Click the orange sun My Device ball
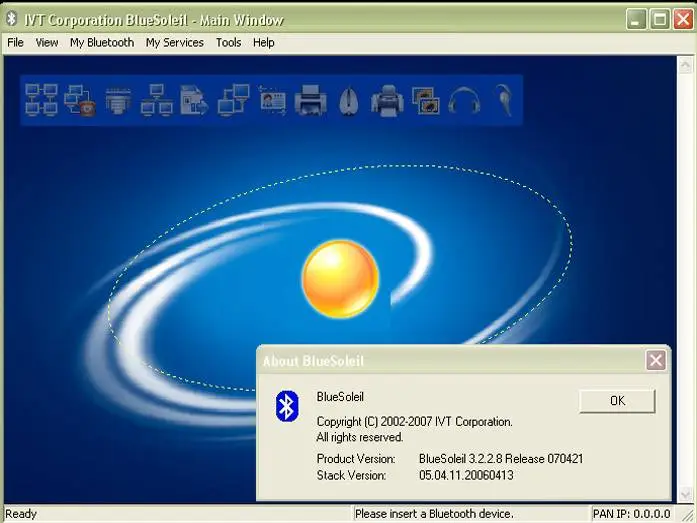Screen dimensions: 697x523 340,279
